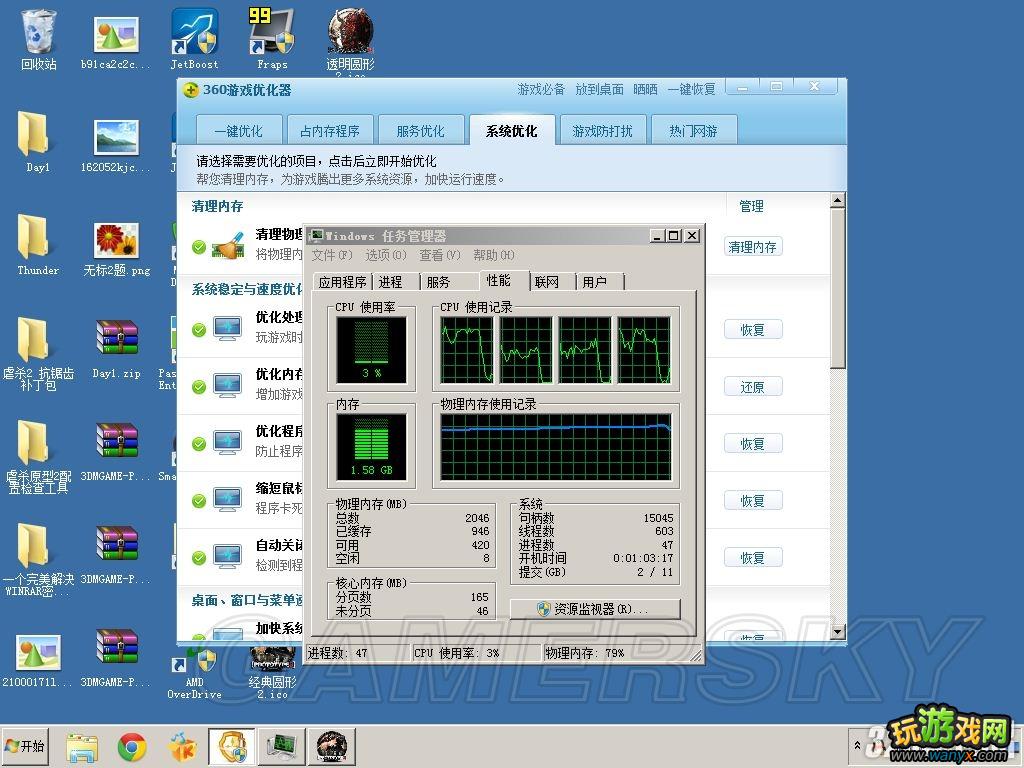This screenshot has height=768, width=1024.
Task: Click the monitor icon in 缩短鼠标 row
Action: tap(228, 500)
